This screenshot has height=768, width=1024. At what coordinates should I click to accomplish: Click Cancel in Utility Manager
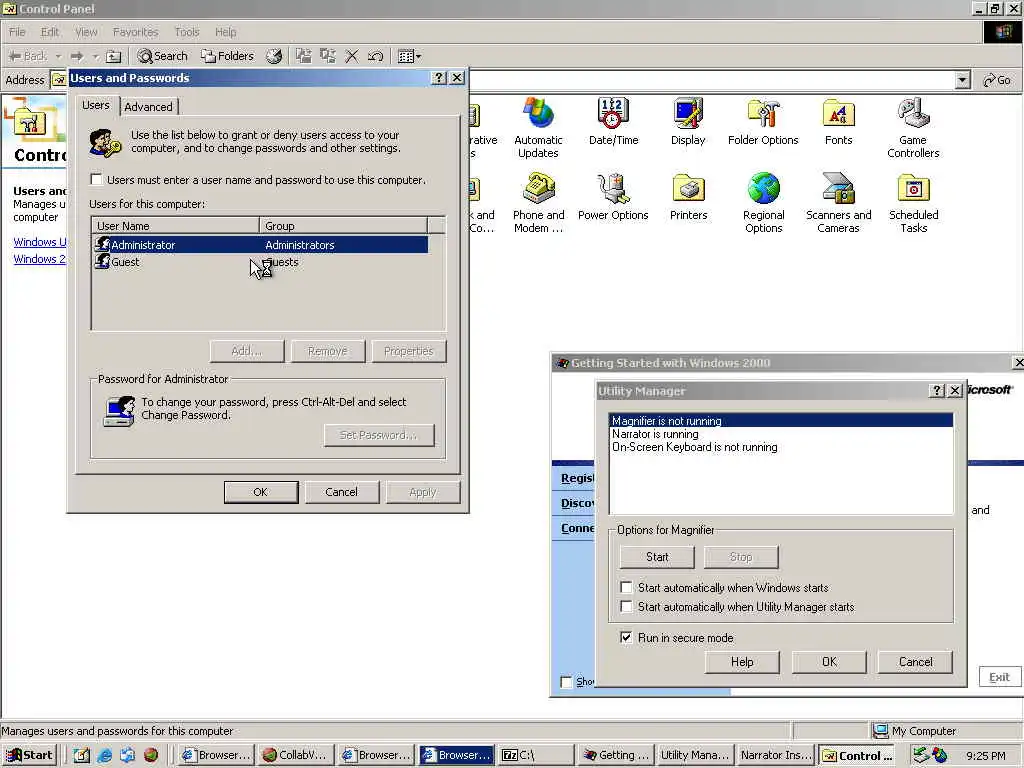tap(916, 662)
